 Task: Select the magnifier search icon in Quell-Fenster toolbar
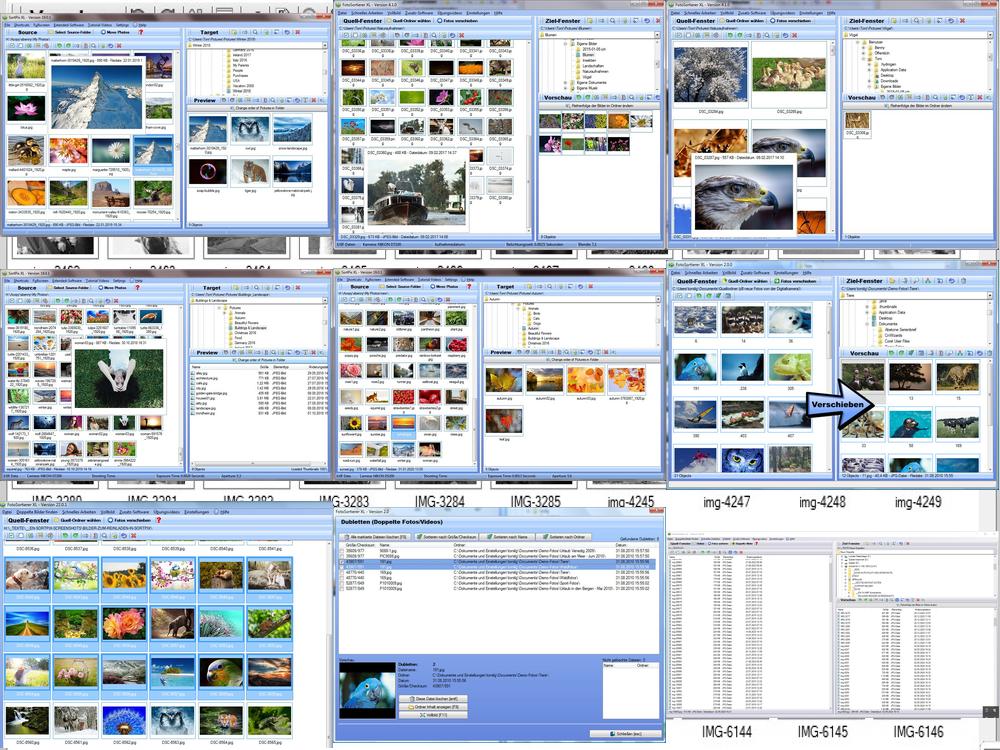click(x=434, y=35)
